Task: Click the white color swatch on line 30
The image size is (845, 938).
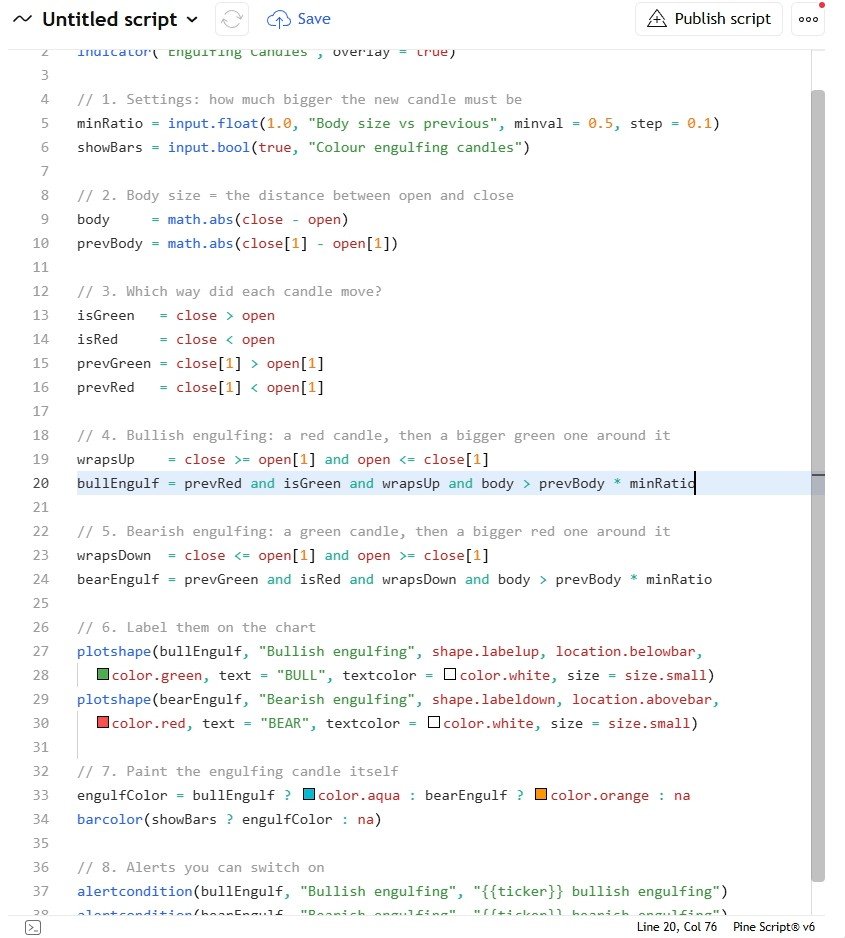Action: click(x=434, y=723)
